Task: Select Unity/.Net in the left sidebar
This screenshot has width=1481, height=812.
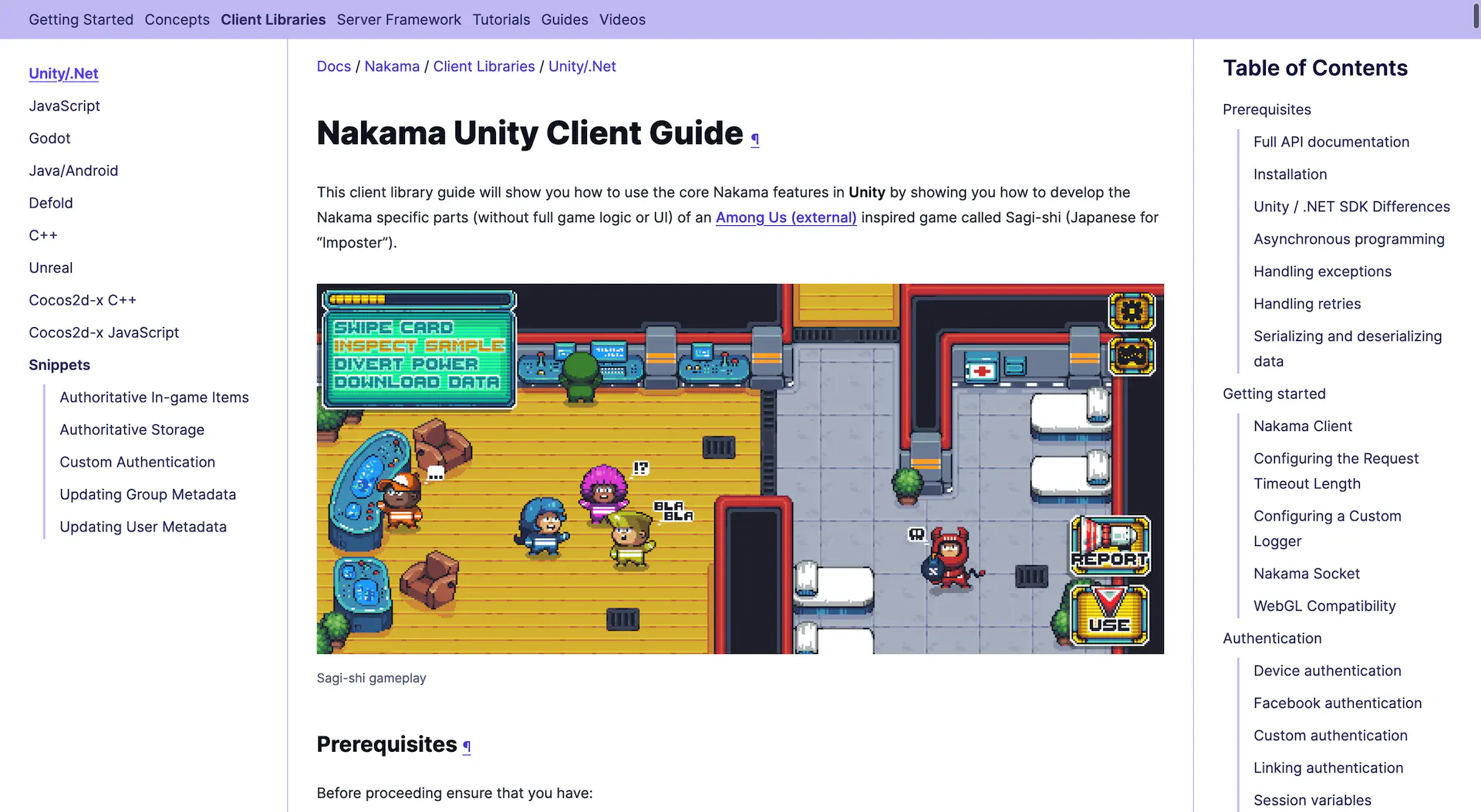Action: point(63,73)
